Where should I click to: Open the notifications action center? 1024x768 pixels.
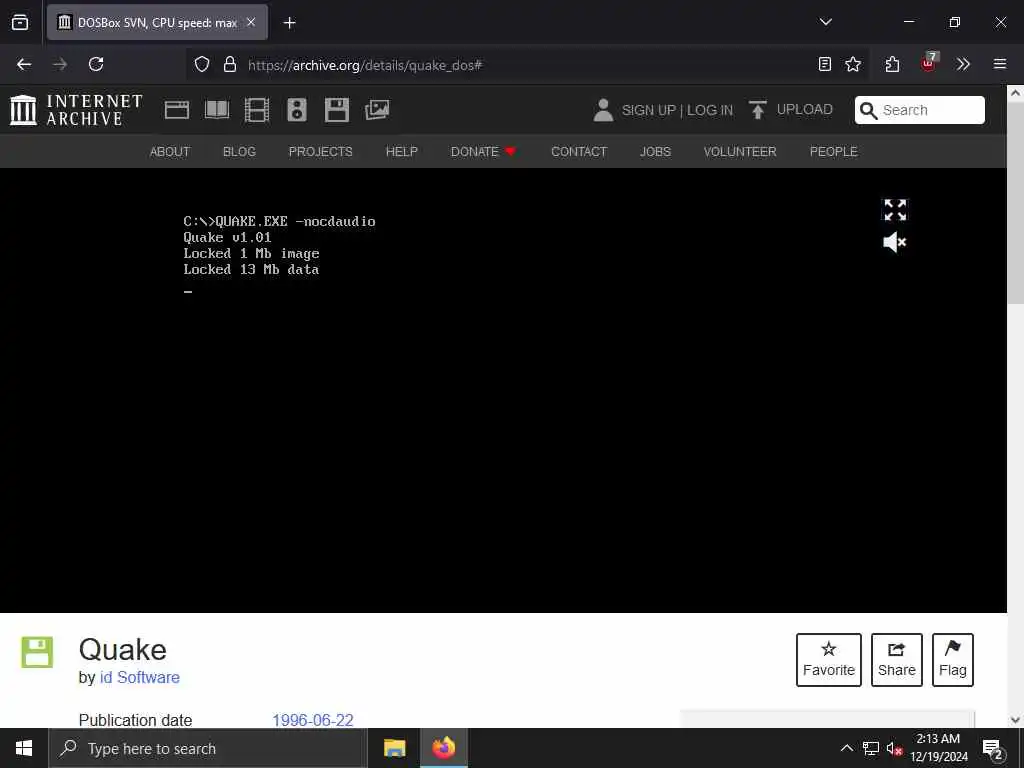(x=993, y=749)
